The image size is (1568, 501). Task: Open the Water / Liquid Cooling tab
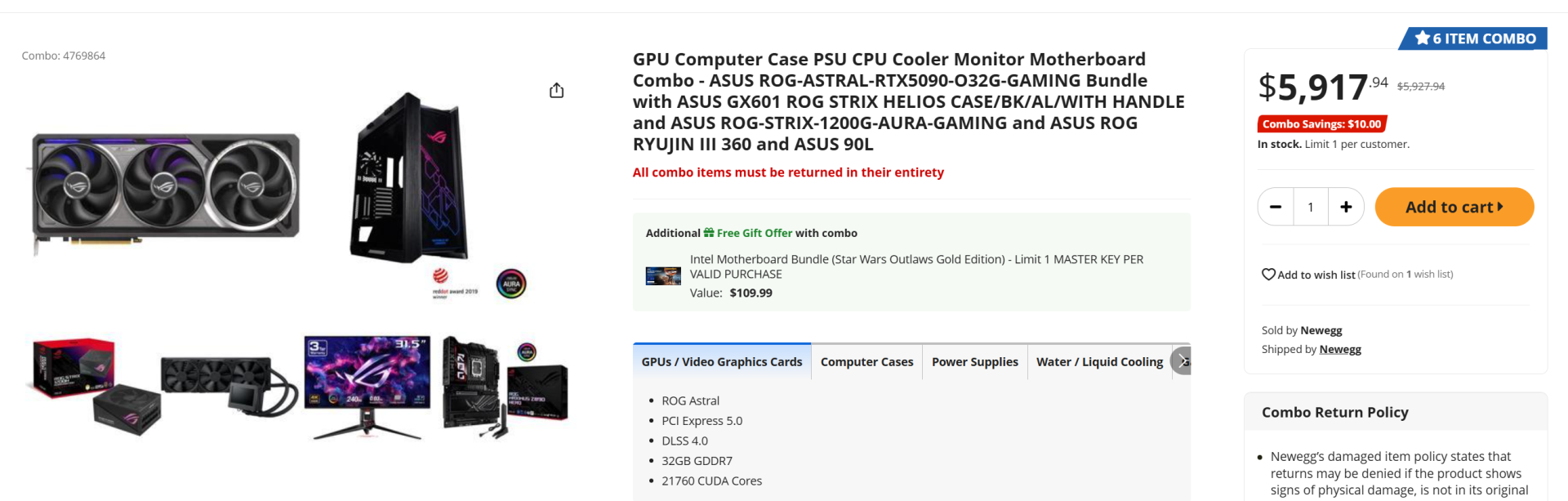point(1099,362)
